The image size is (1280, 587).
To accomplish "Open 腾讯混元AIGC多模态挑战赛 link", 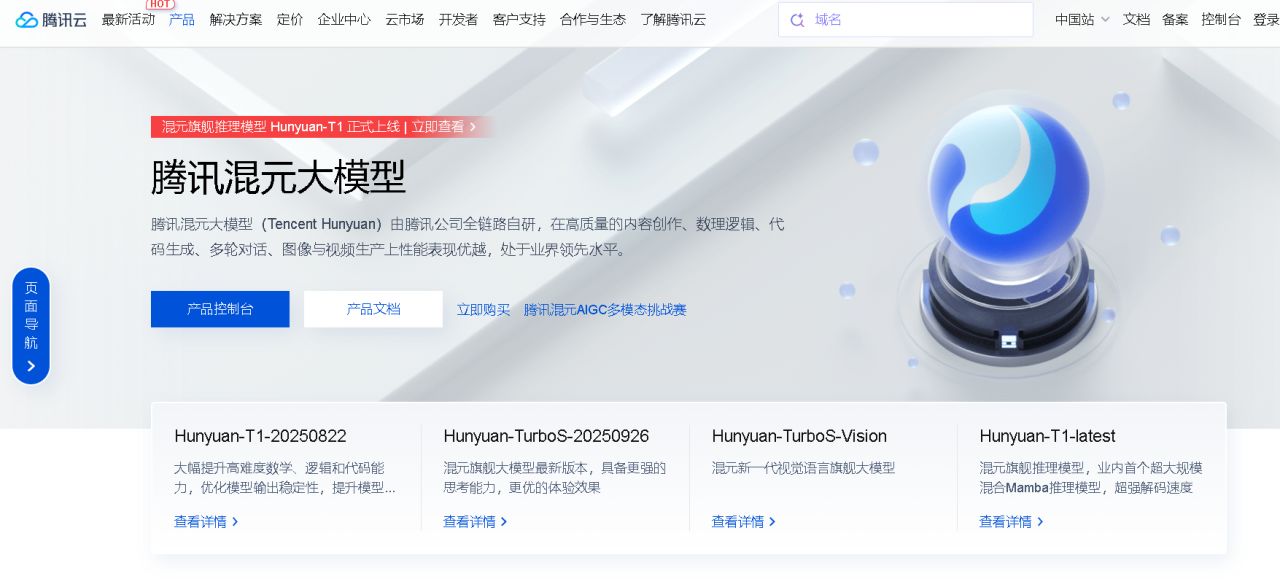I will [x=605, y=310].
